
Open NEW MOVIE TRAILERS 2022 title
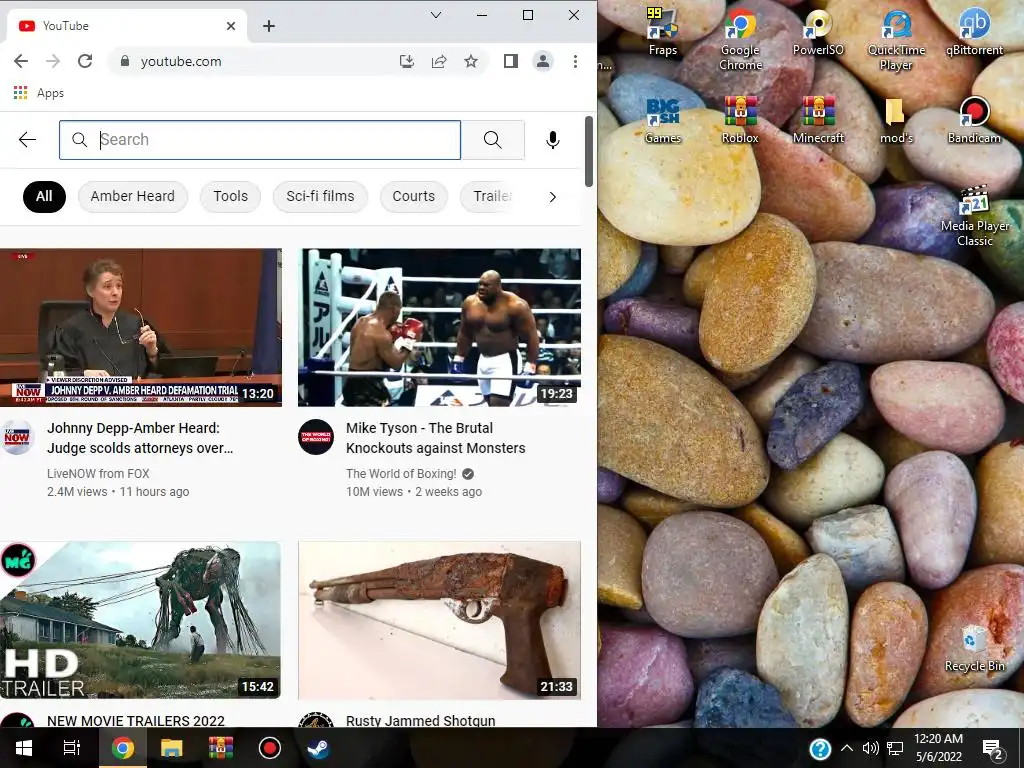pyautogui.click(x=136, y=720)
